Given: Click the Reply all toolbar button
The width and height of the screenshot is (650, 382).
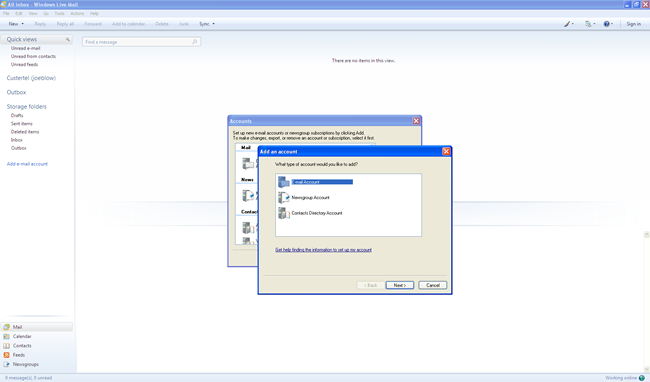Looking at the screenshot, I should pos(65,24).
